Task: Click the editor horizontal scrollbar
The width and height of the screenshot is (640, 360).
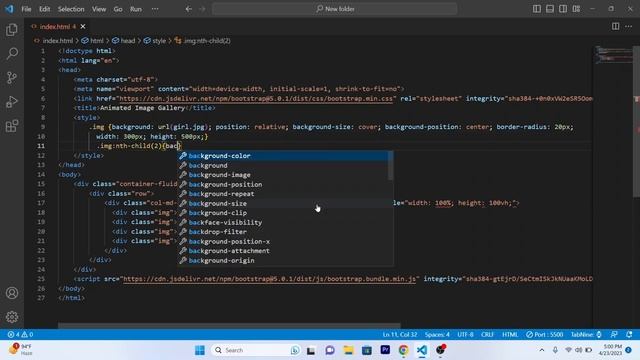Action: [229, 325]
